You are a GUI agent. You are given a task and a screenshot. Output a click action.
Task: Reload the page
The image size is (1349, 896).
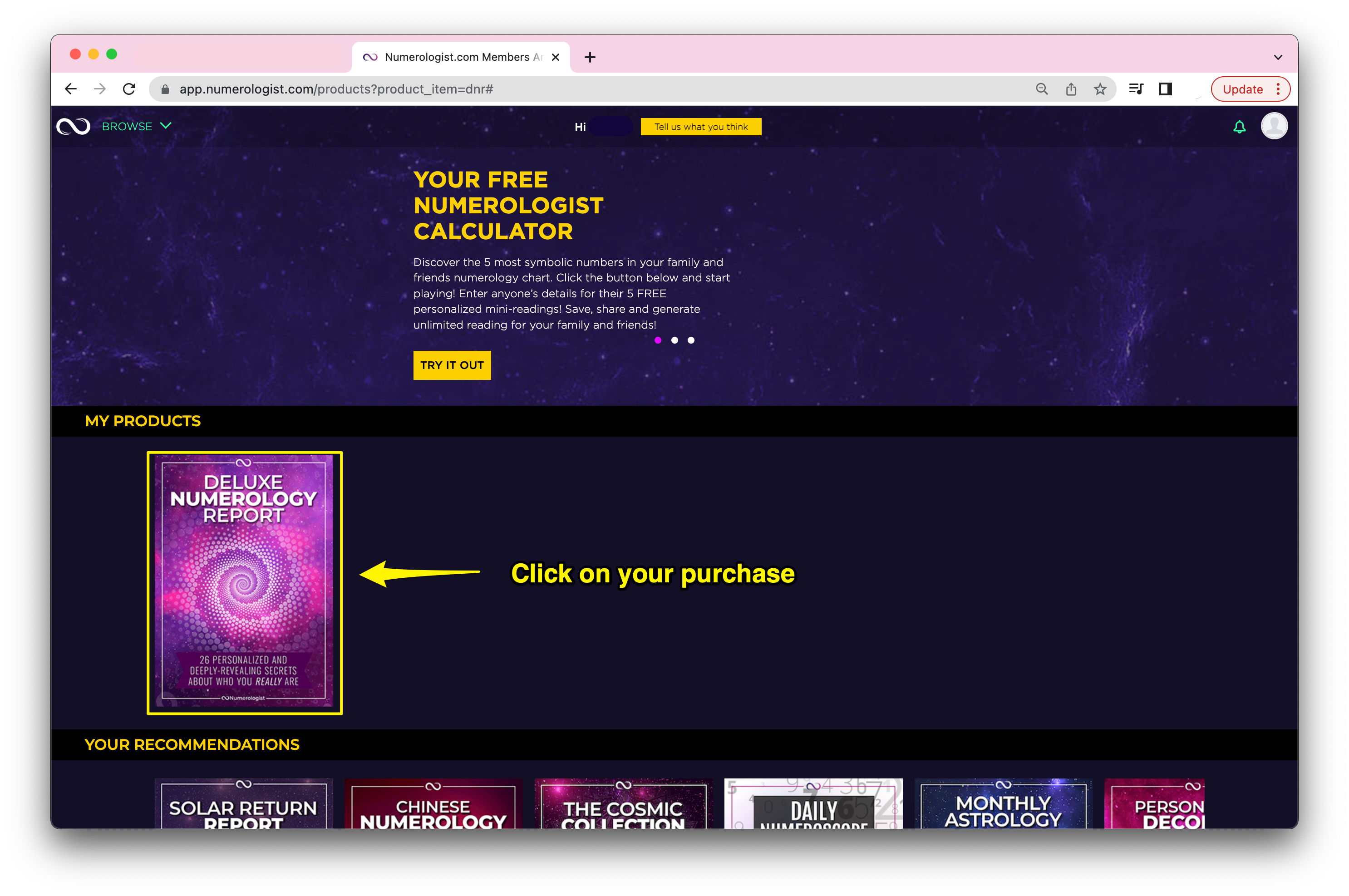[x=129, y=89]
